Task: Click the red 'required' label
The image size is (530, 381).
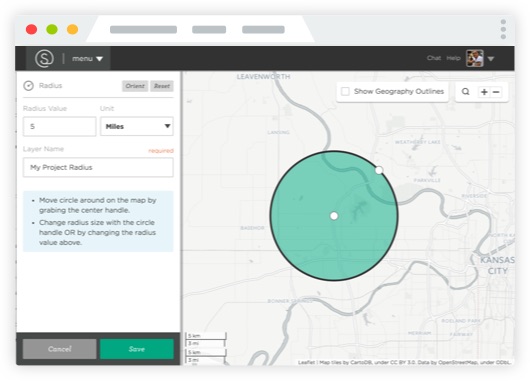Action: click(x=161, y=150)
